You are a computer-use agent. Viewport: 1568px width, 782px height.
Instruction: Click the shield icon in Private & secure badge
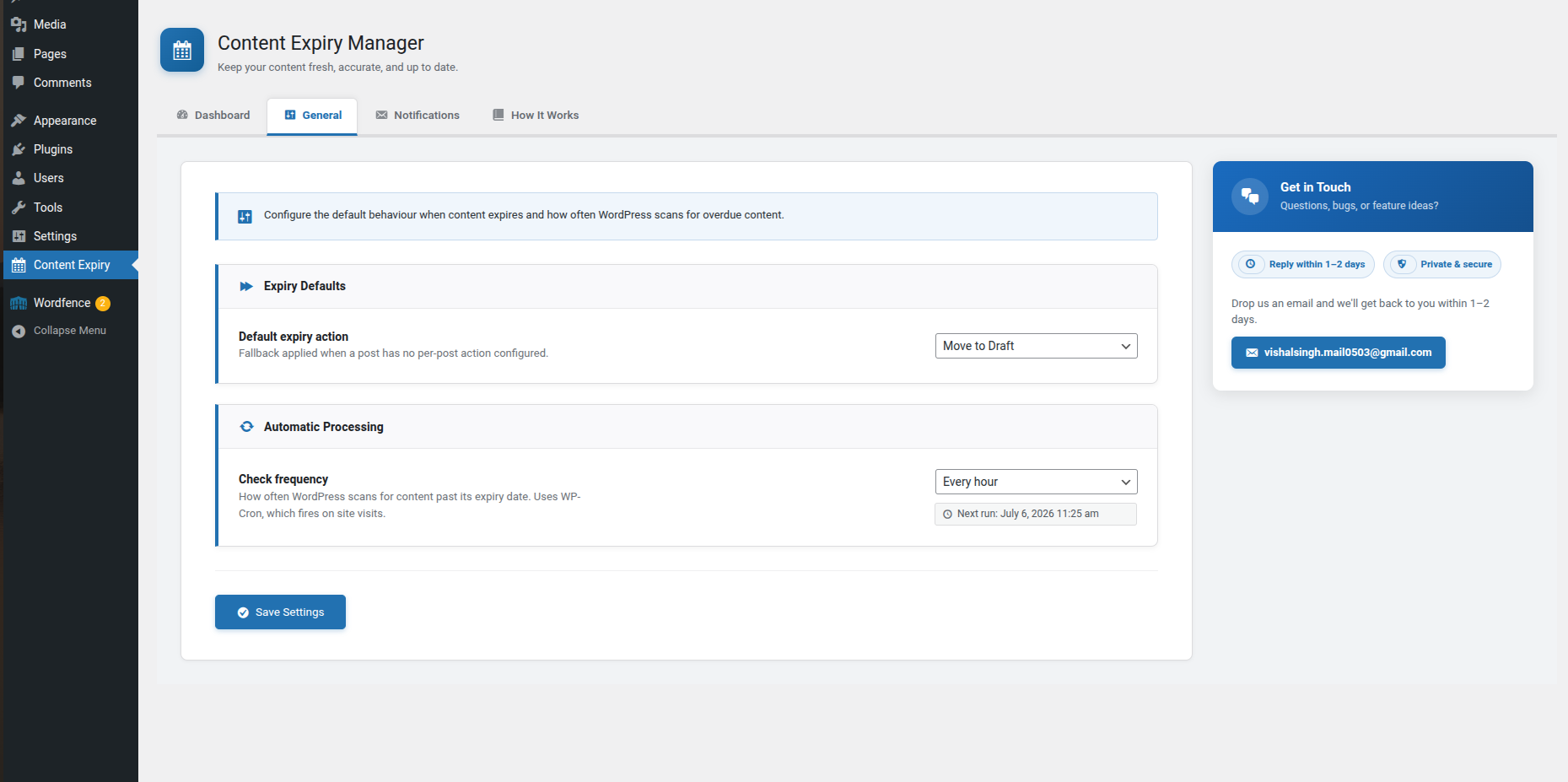coord(1402,264)
